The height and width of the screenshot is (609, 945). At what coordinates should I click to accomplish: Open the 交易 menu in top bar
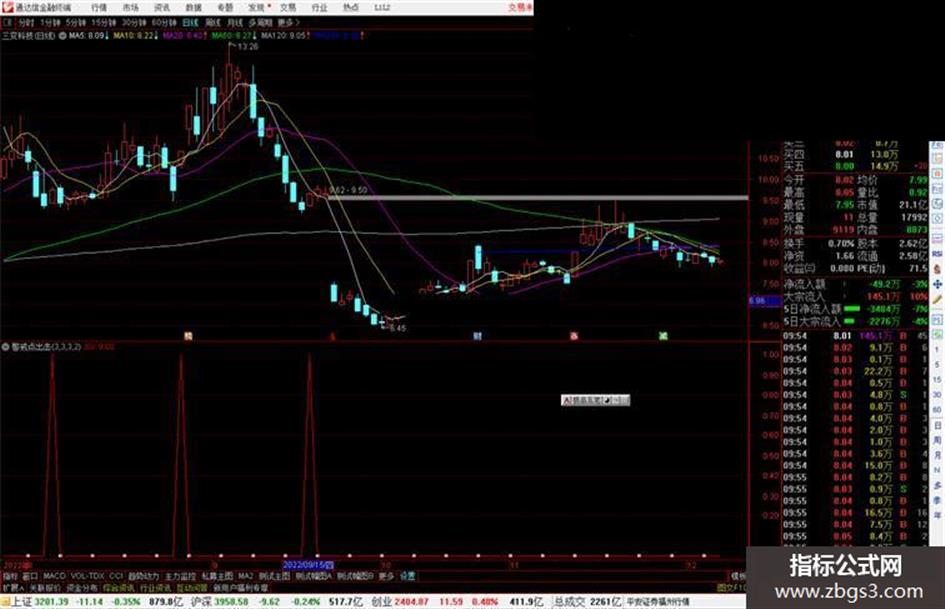tap(287, 7)
